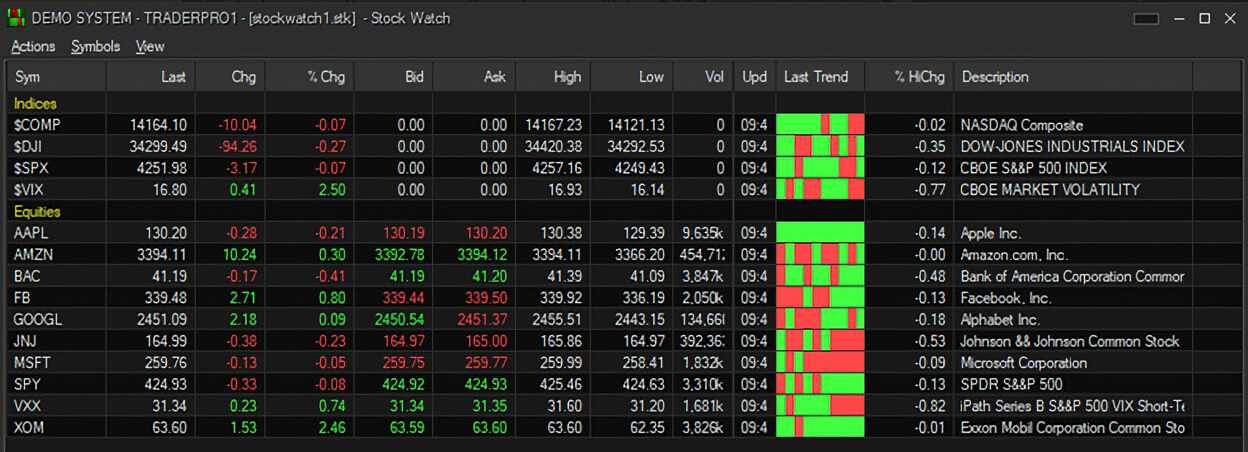Viewport: 1248px width, 452px height.
Task: Click the % HiChg column header
Action: click(x=910, y=77)
